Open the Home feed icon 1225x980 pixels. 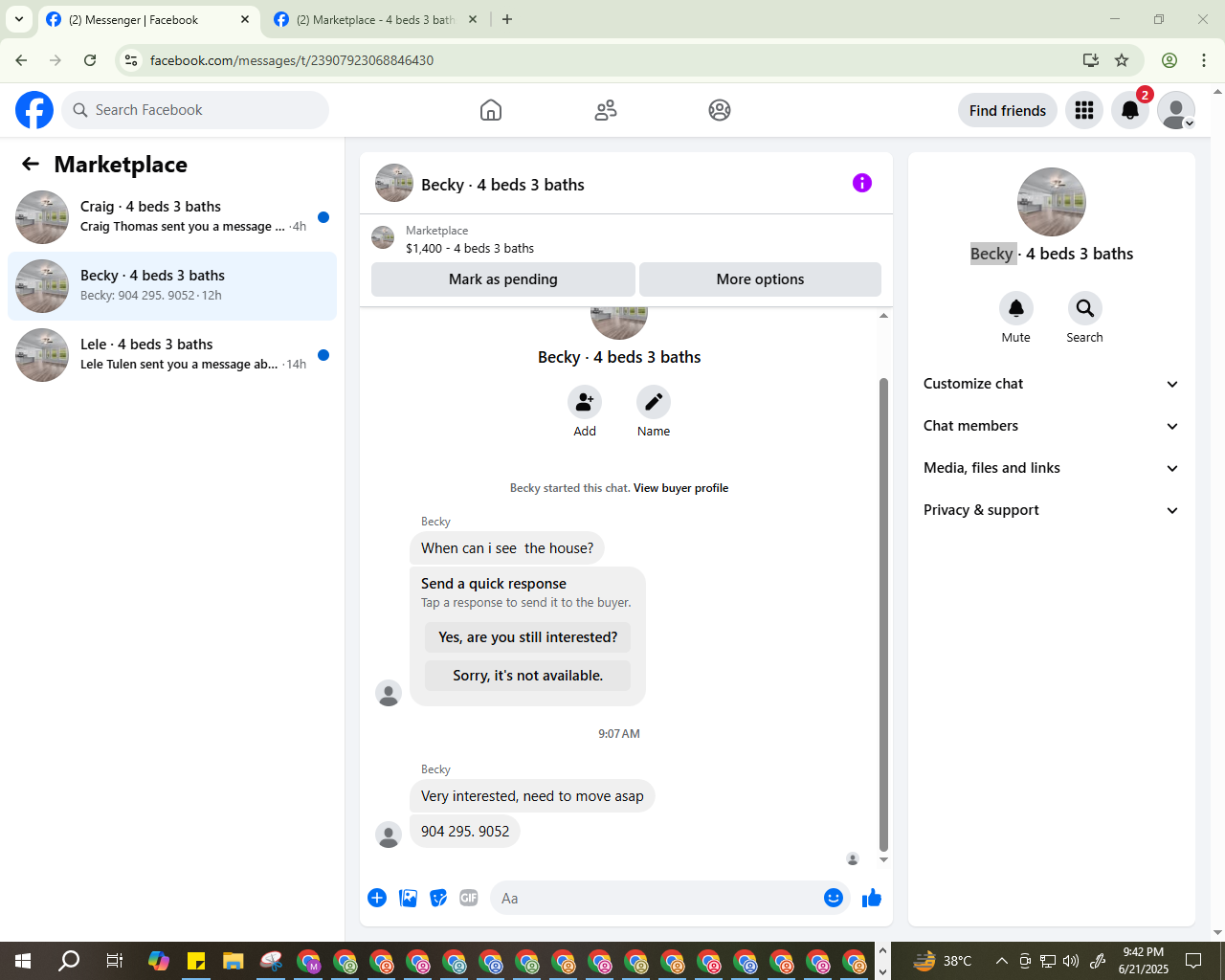click(491, 110)
